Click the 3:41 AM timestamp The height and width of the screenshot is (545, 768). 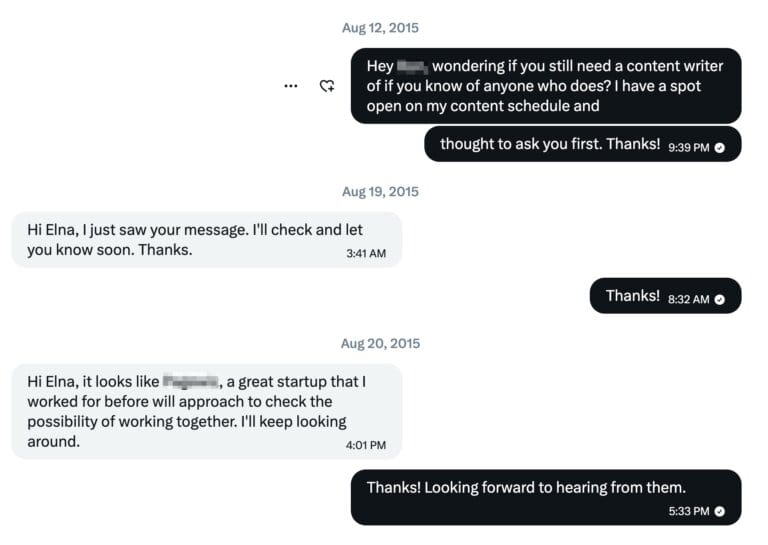tap(366, 253)
